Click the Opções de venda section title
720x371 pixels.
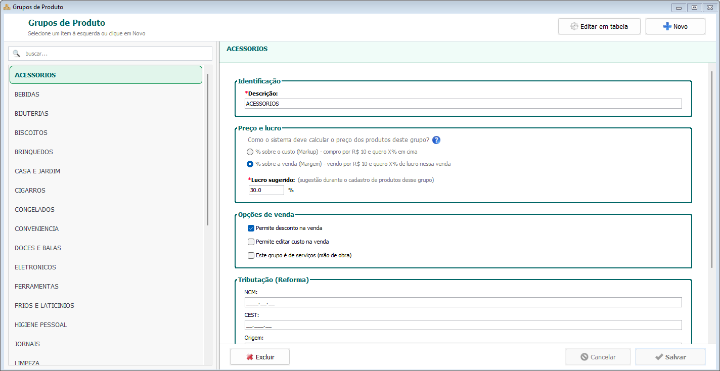(266, 214)
